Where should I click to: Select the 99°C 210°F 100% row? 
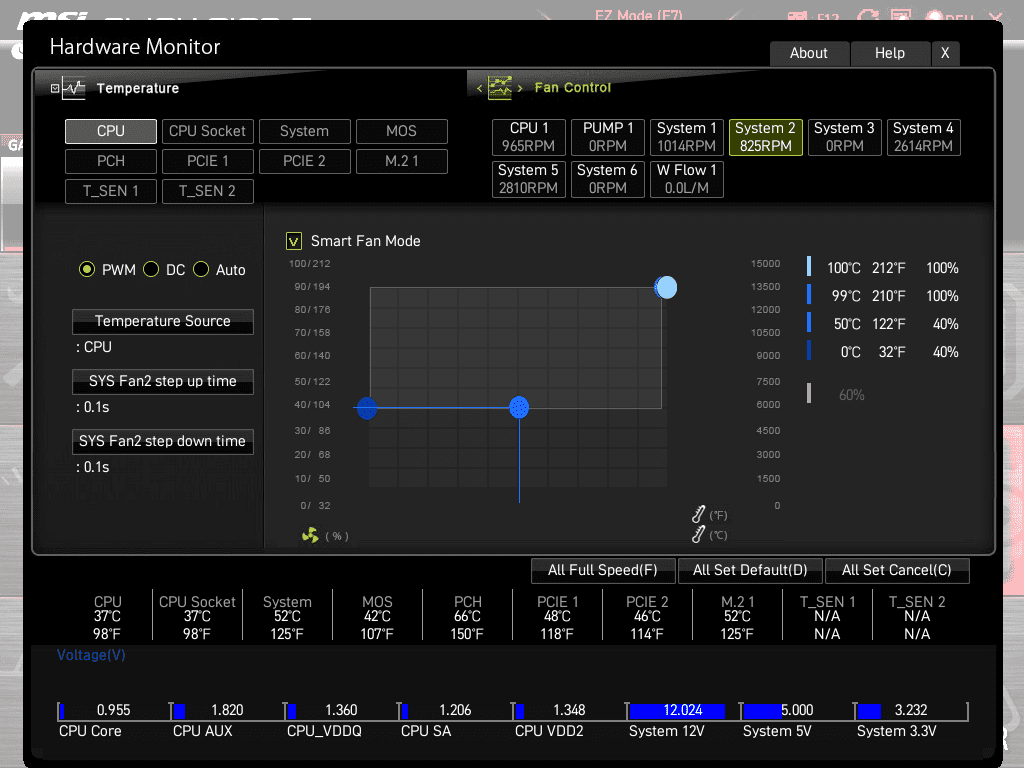[x=883, y=296]
